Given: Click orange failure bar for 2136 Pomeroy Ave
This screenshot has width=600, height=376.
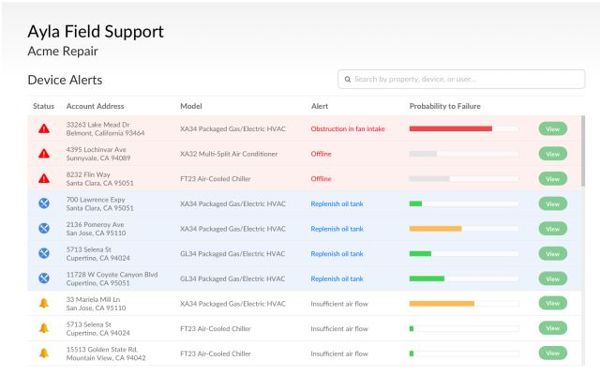Looking at the screenshot, I should click(x=435, y=229).
